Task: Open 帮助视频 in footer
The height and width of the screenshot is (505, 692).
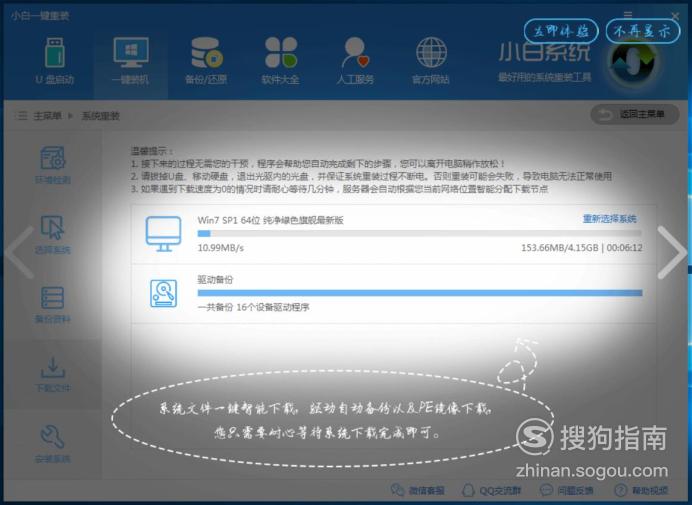Action: [x=641, y=490]
